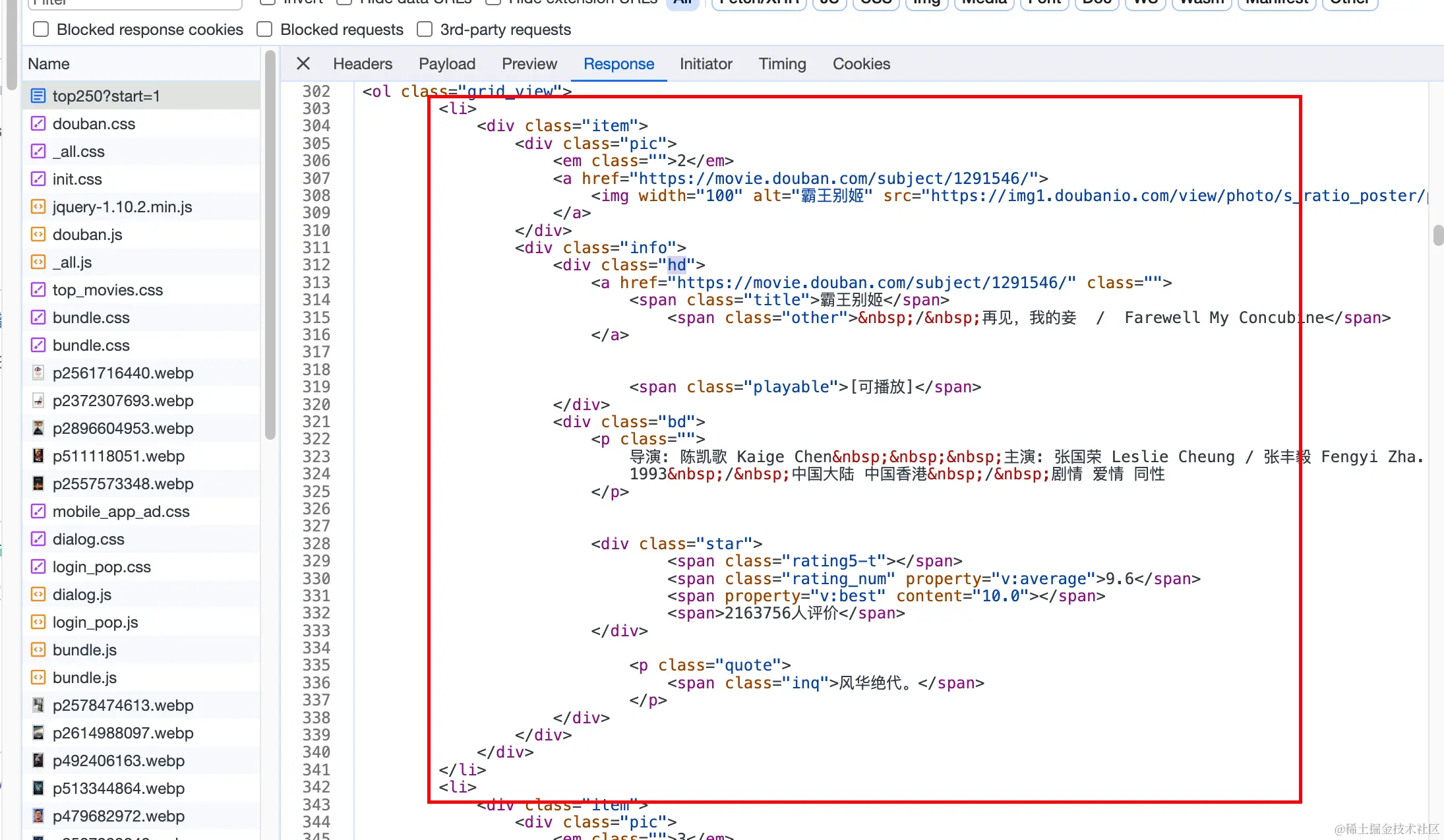Click the 霸王别姬 title span text
Viewport: 1444px width, 840px height.
851,300
